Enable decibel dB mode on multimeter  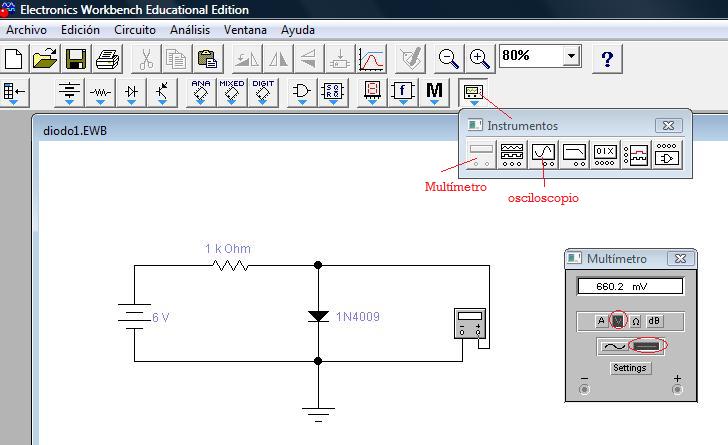(x=654, y=321)
